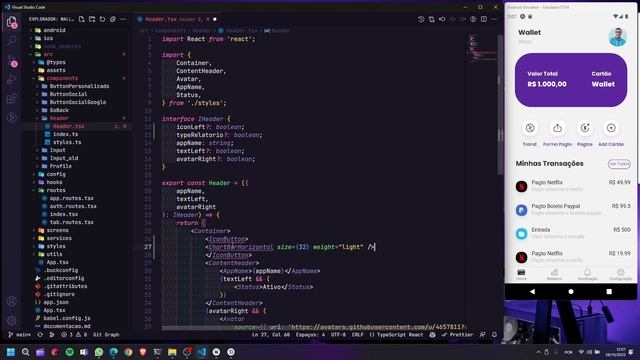Open Source Control view in activity bar

12,60
